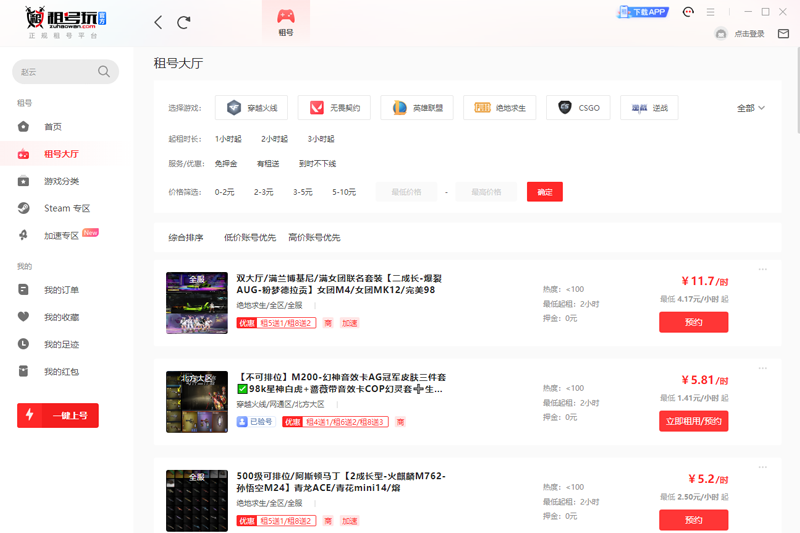Screen dimensions: 800x533
Task: Switch to 高价账号优先 sorting tab
Action: point(314,238)
